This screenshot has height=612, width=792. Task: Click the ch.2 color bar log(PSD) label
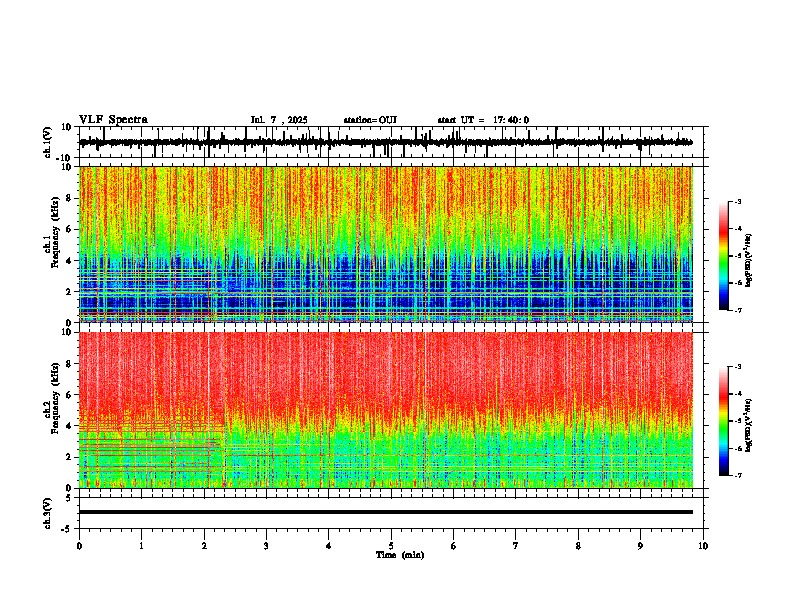click(749, 425)
